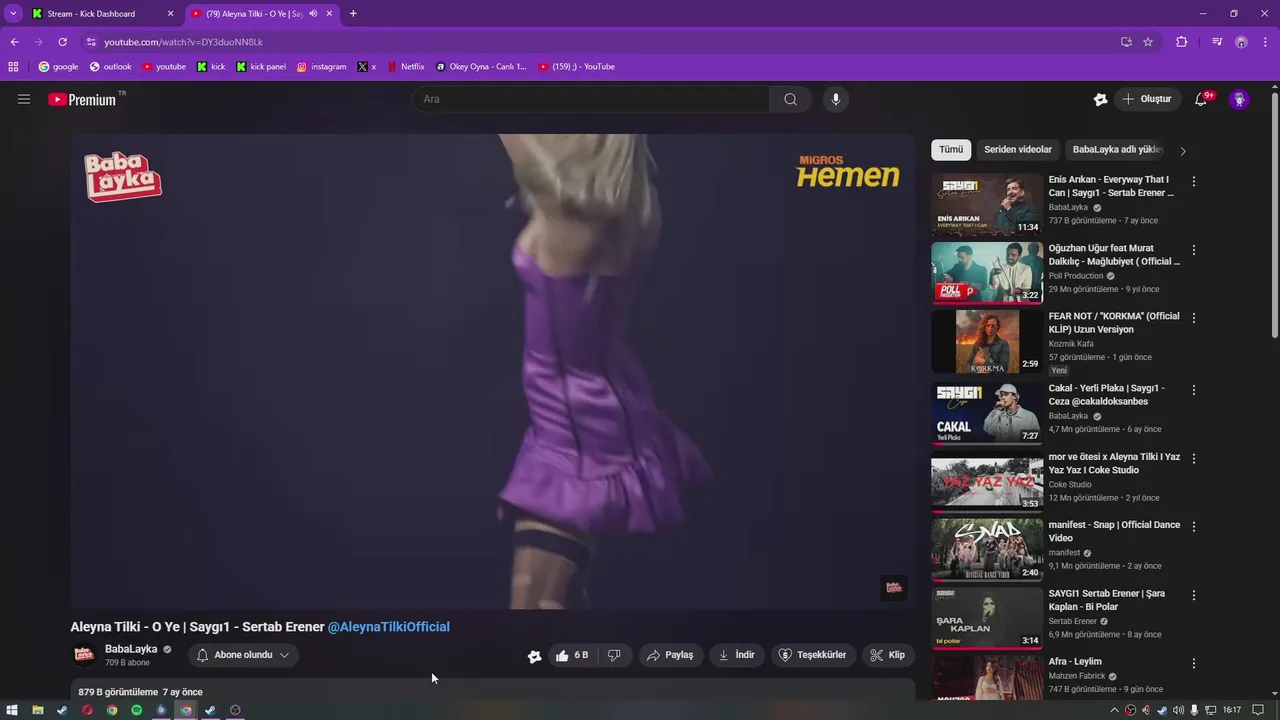Go back with the browser back arrow

[x=14, y=42]
